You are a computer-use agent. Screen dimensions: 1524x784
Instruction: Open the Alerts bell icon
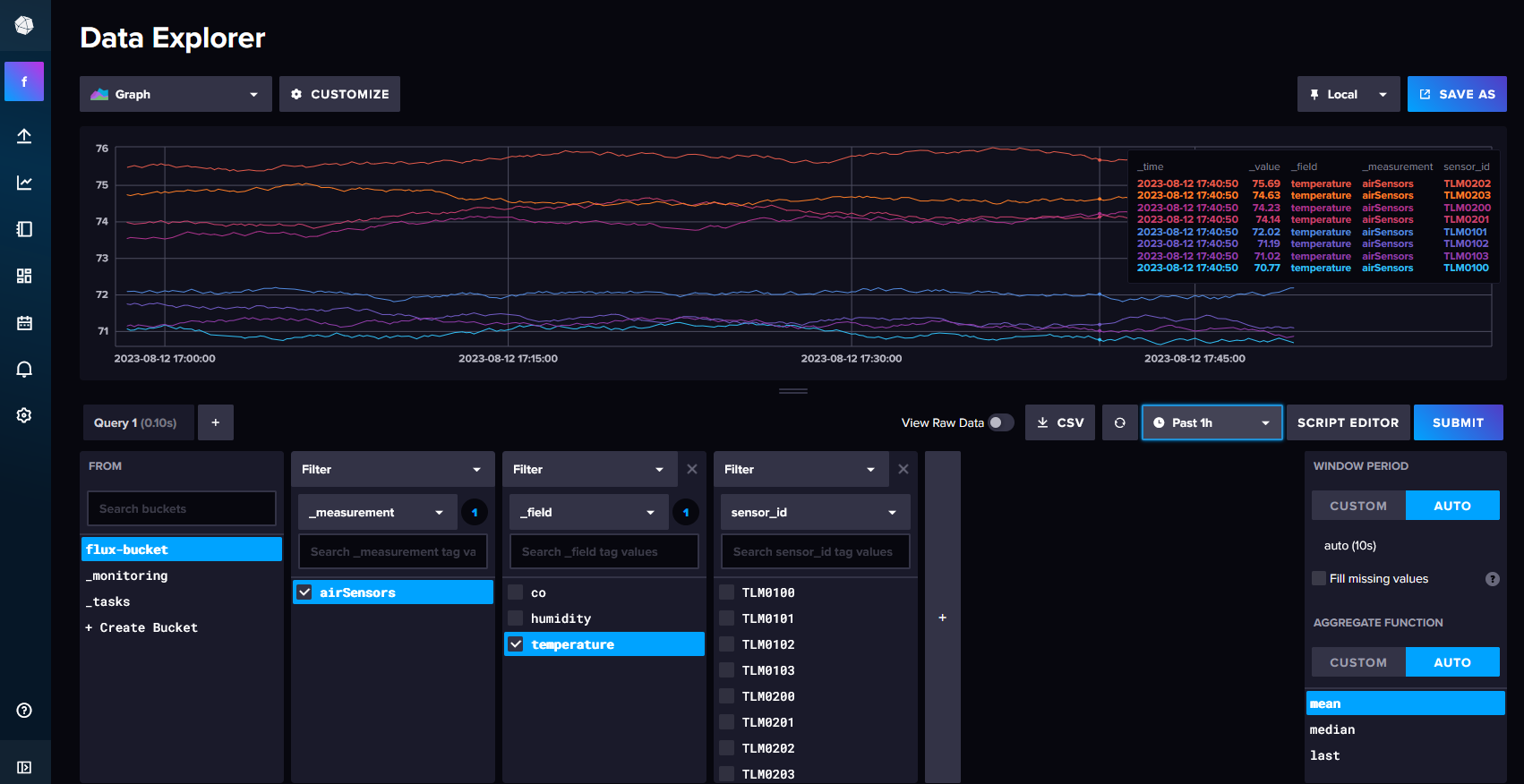[24, 369]
